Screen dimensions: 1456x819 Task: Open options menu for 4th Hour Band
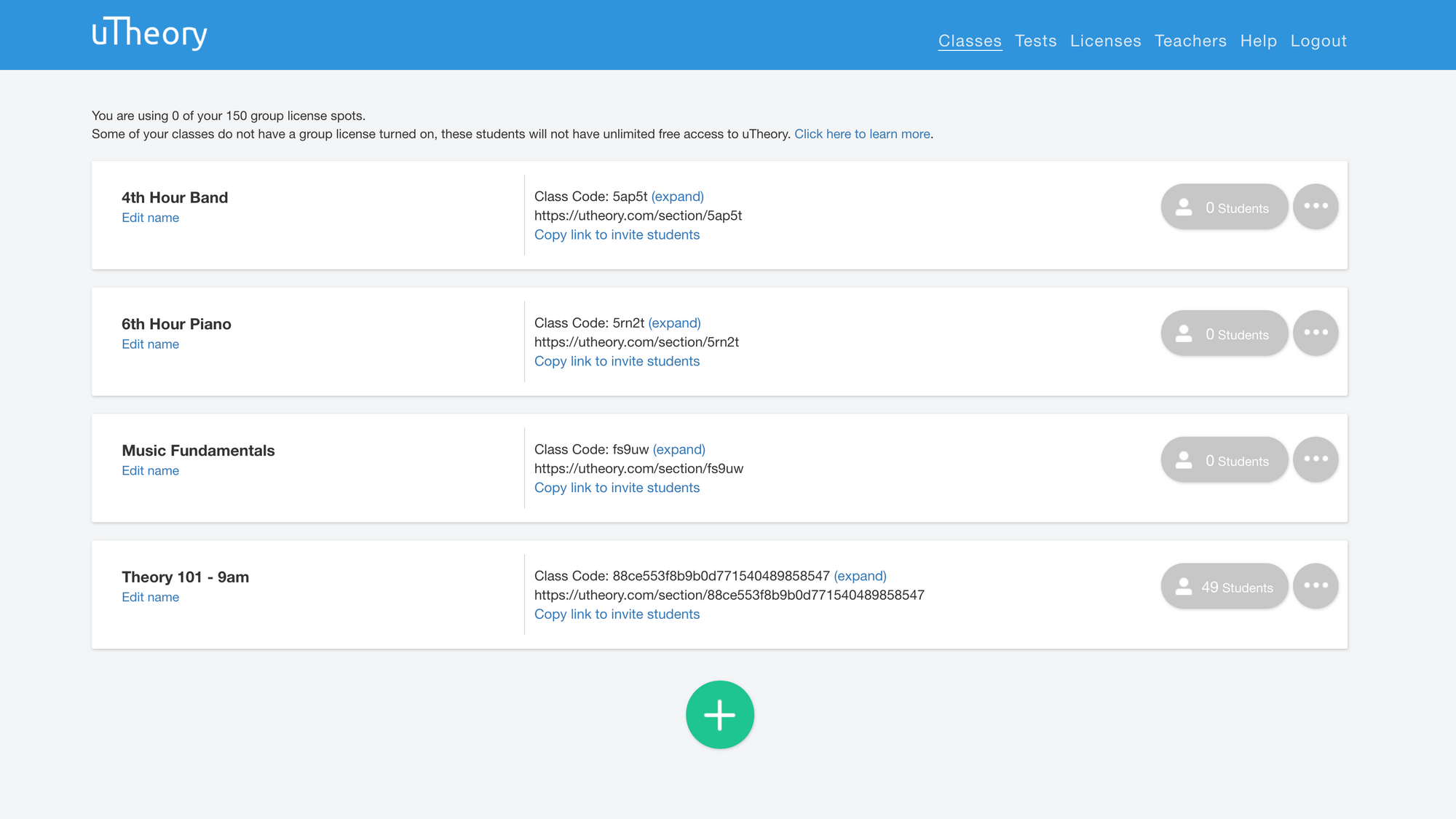(1315, 206)
